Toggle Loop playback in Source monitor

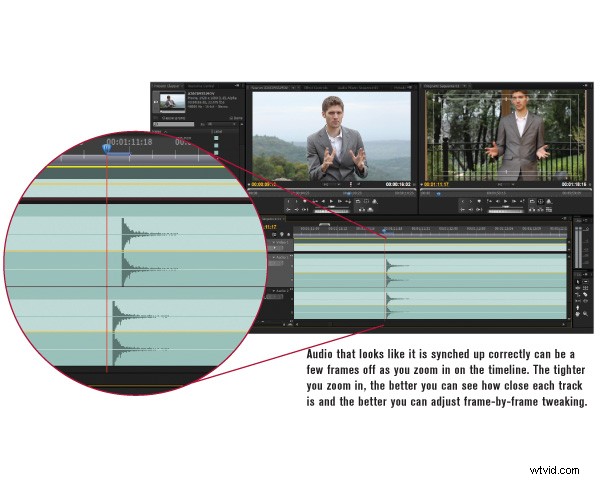[x=358, y=201]
